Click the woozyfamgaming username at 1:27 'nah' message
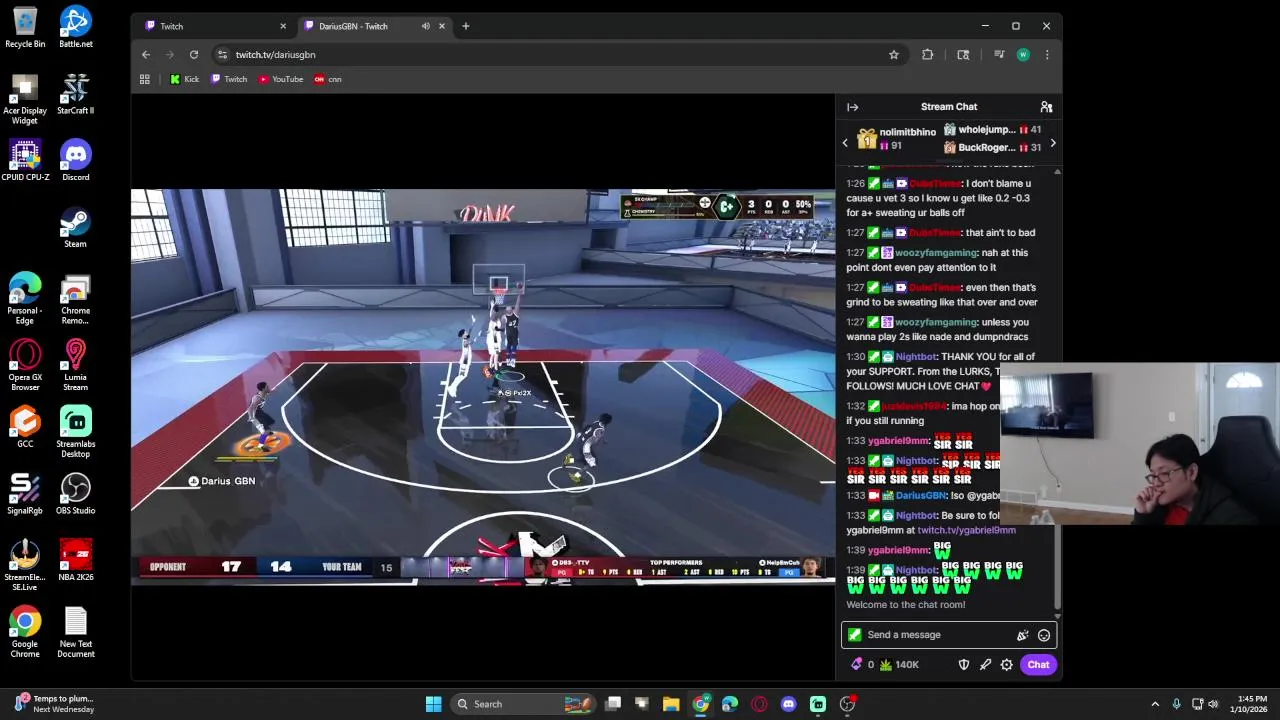This screenshot has height=720, width=1280. [936, 253]
